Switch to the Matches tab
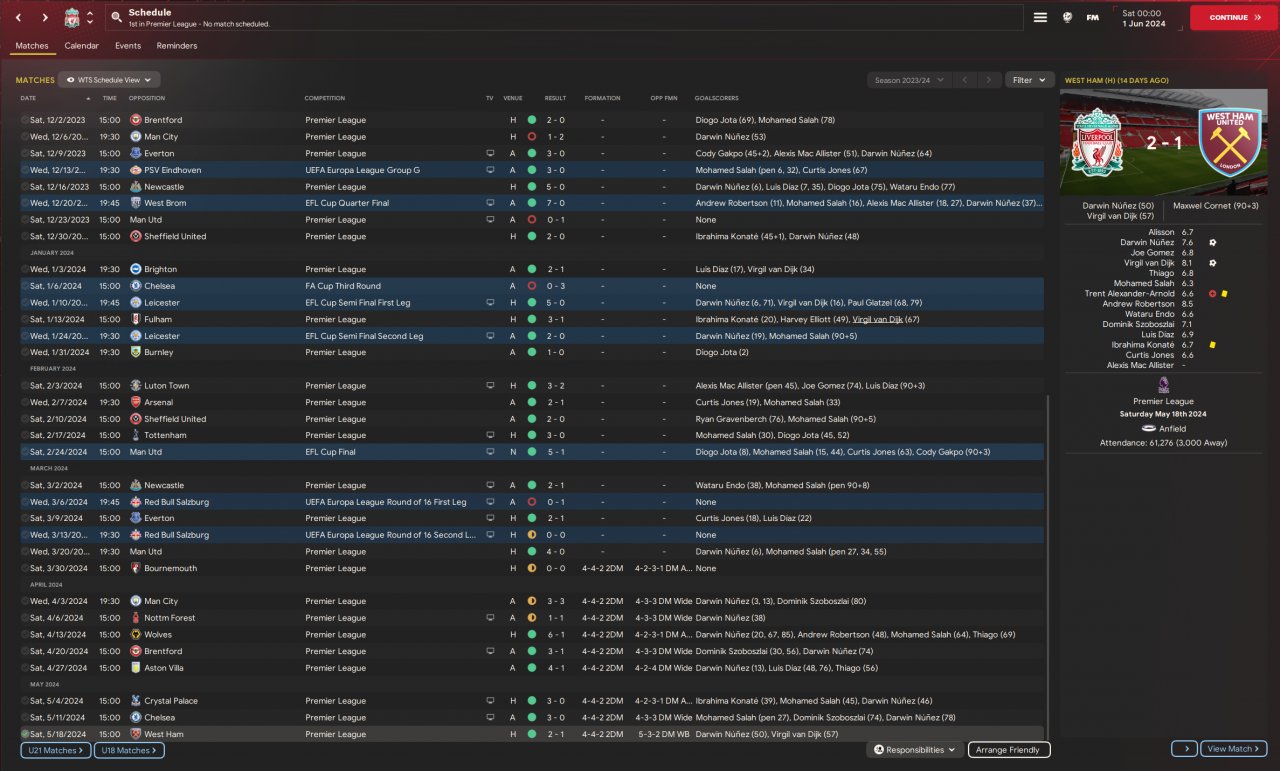Image resolution: width=1280 pixels, height=771 pixels. click(x=32, y=46)
